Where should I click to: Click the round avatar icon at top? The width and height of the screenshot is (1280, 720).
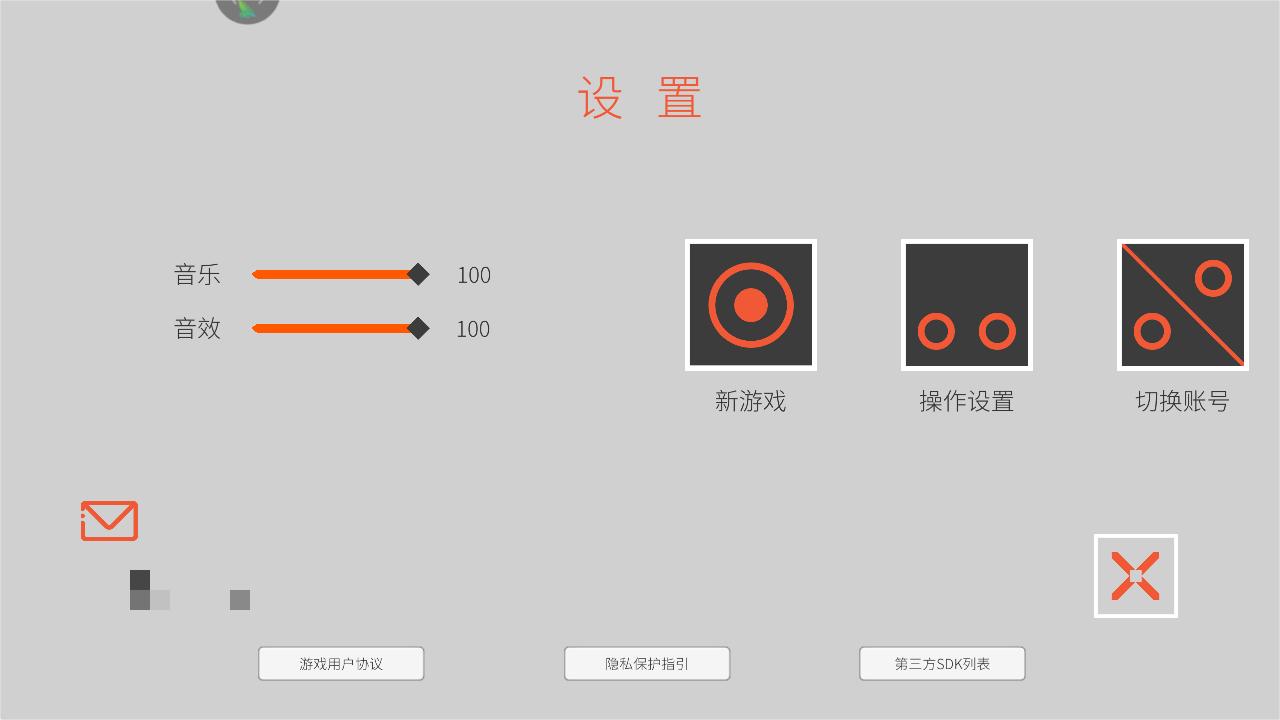(247, 10)
